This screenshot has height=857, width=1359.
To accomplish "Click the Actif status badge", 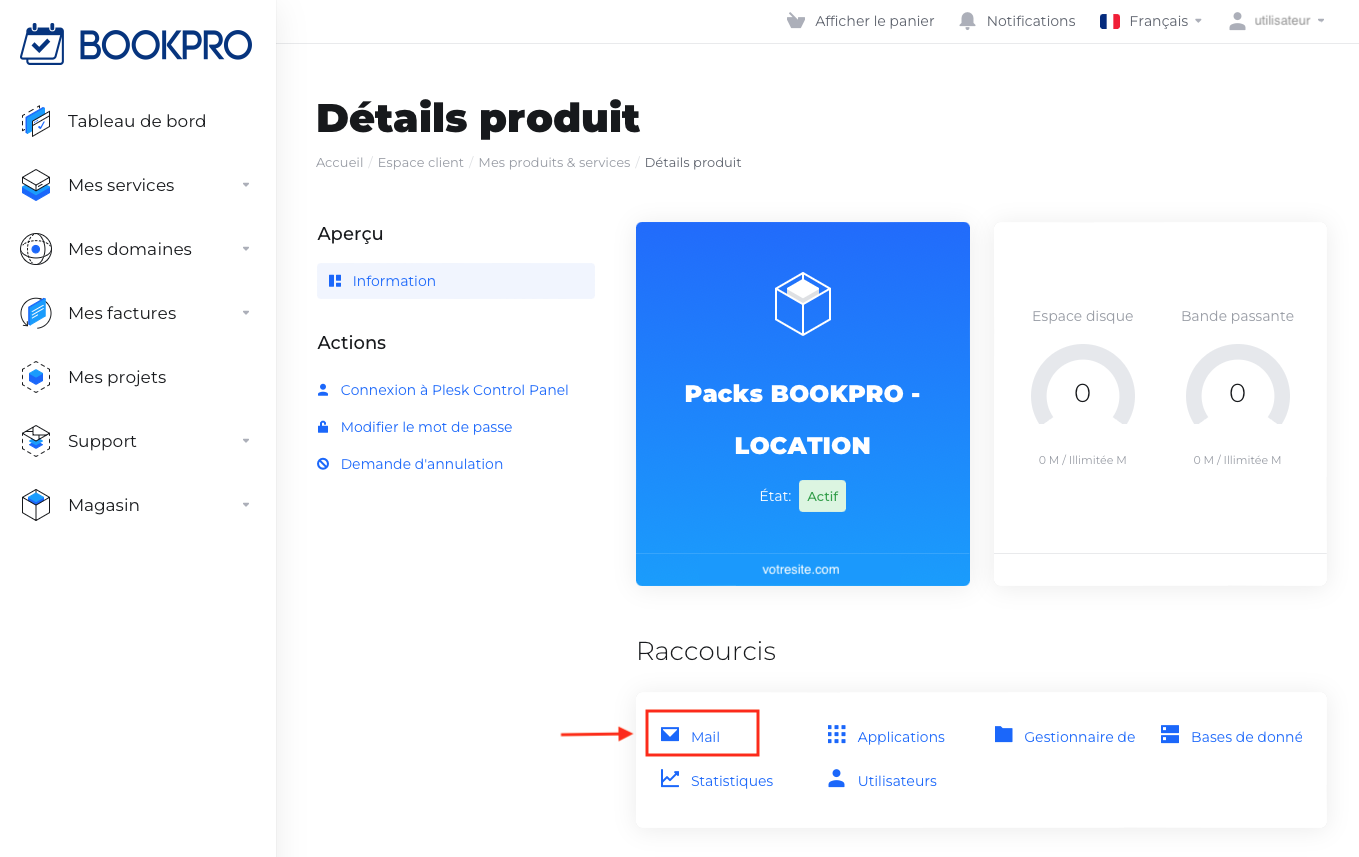I will click(x=822, y=496).
